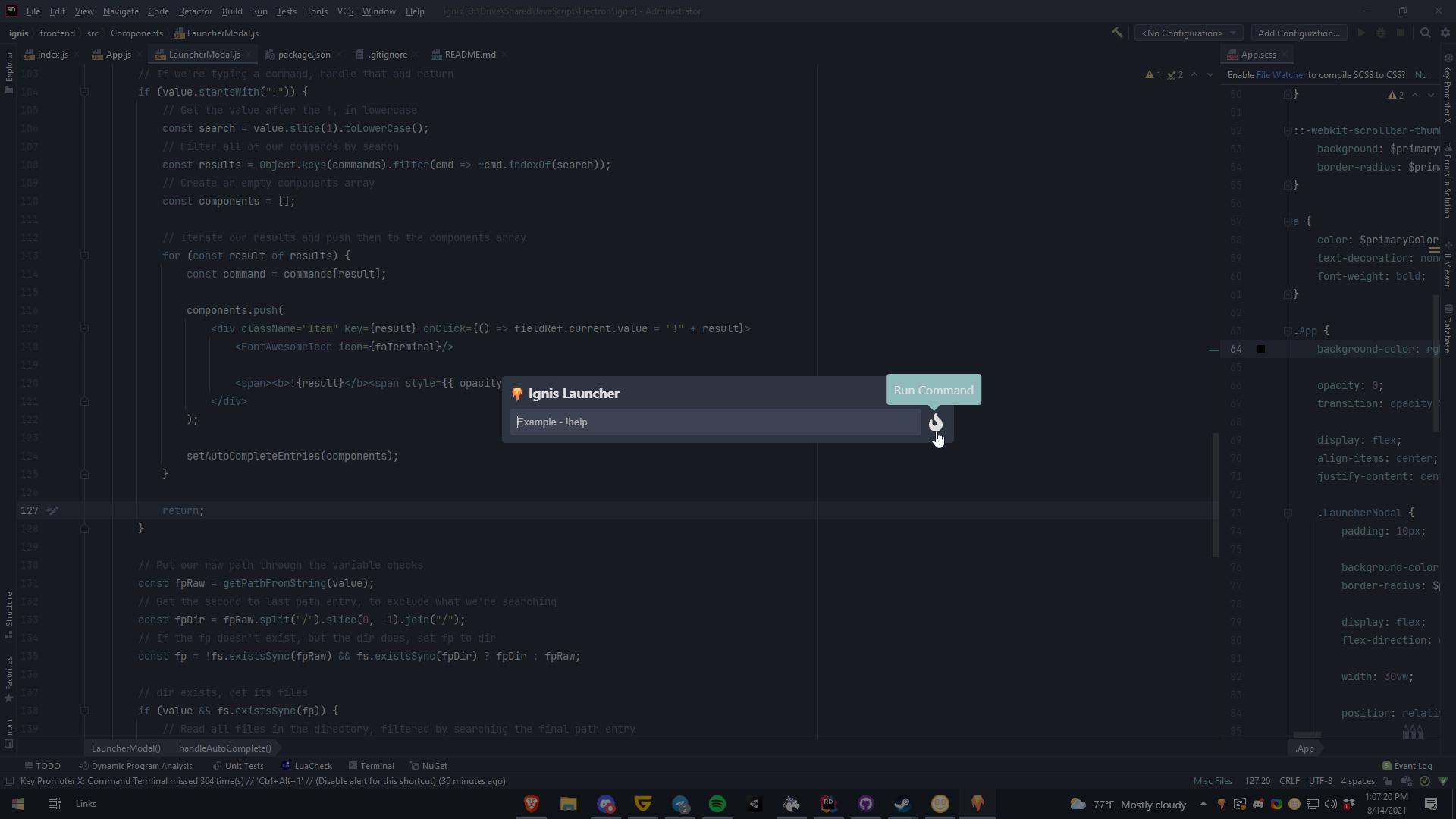The image size is (1456, 819).
Task: Open the TODO tool window
Action: [42, 766]
